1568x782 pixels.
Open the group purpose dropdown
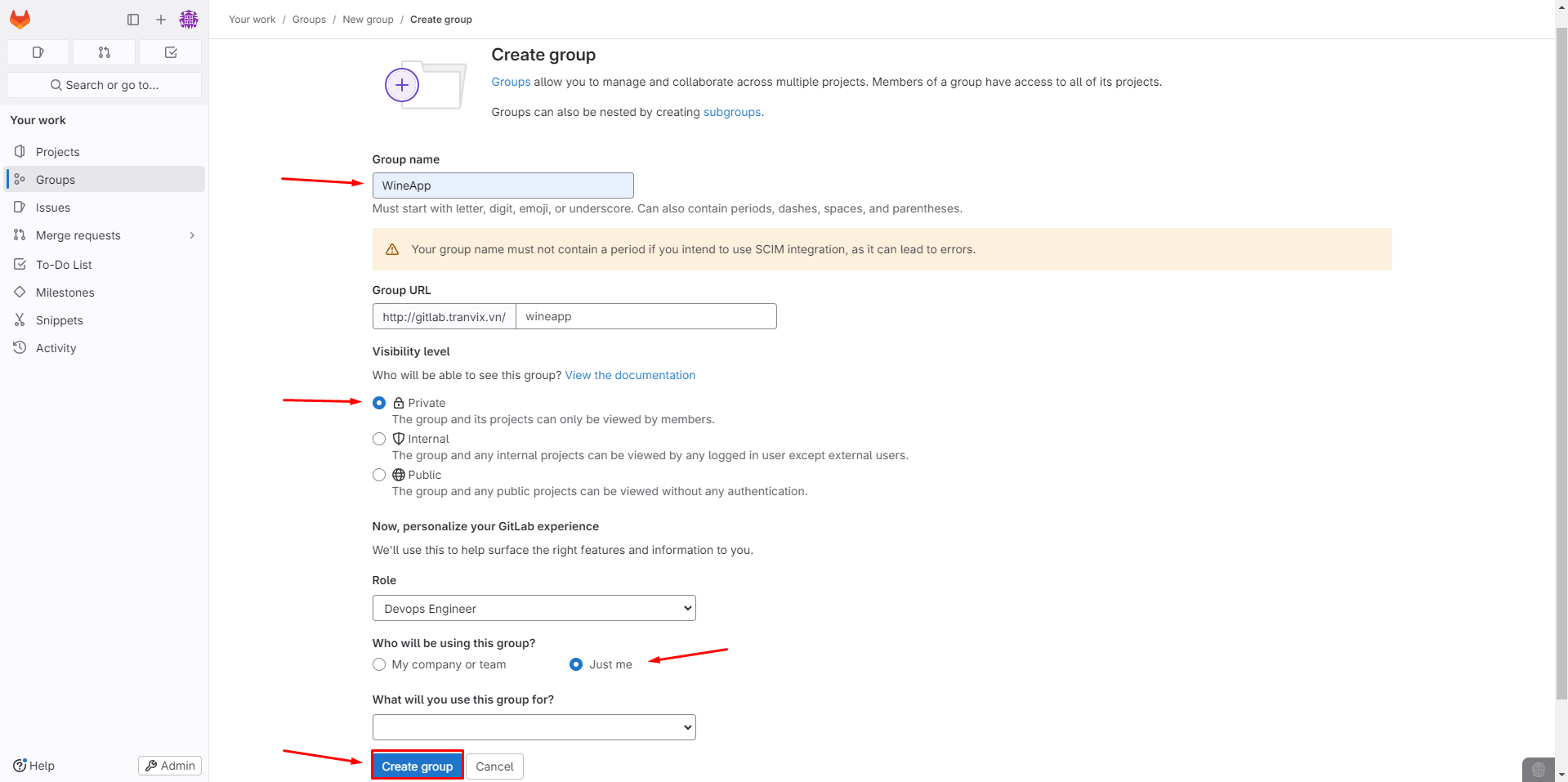(x=534, y=727)
